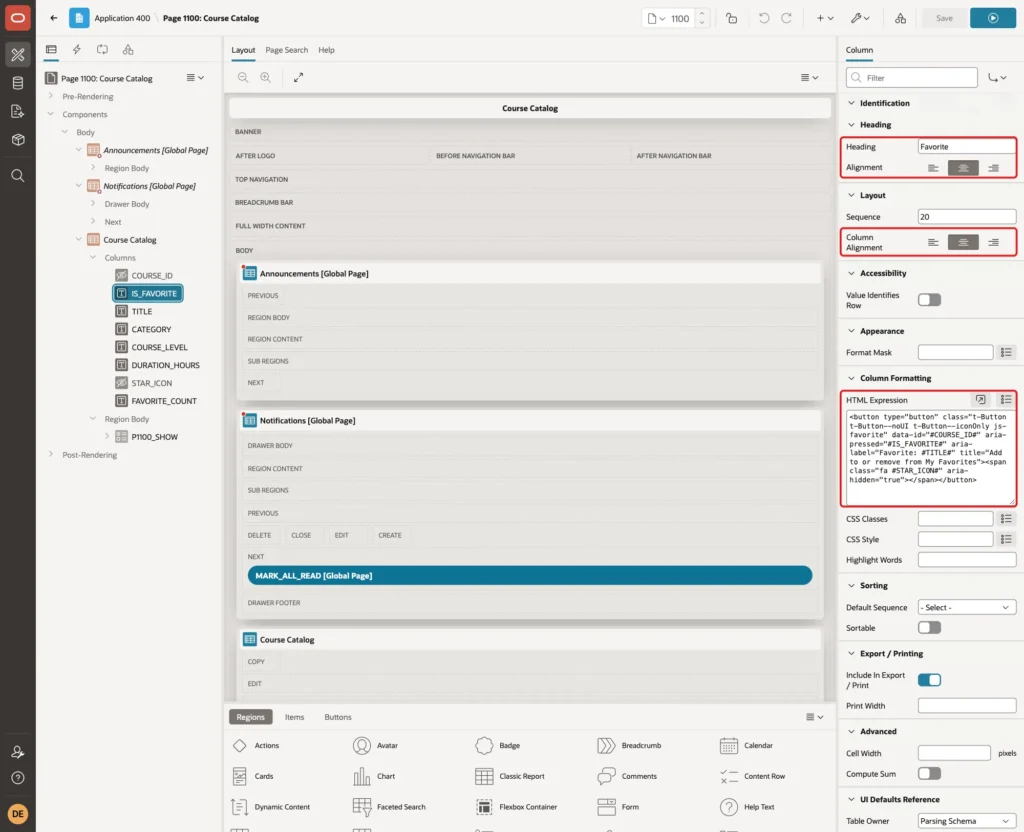The image size is (1024, 832).
Task: Open the Default Sequence dropdown
Action: pyautogui.click(x=967, y=607)
